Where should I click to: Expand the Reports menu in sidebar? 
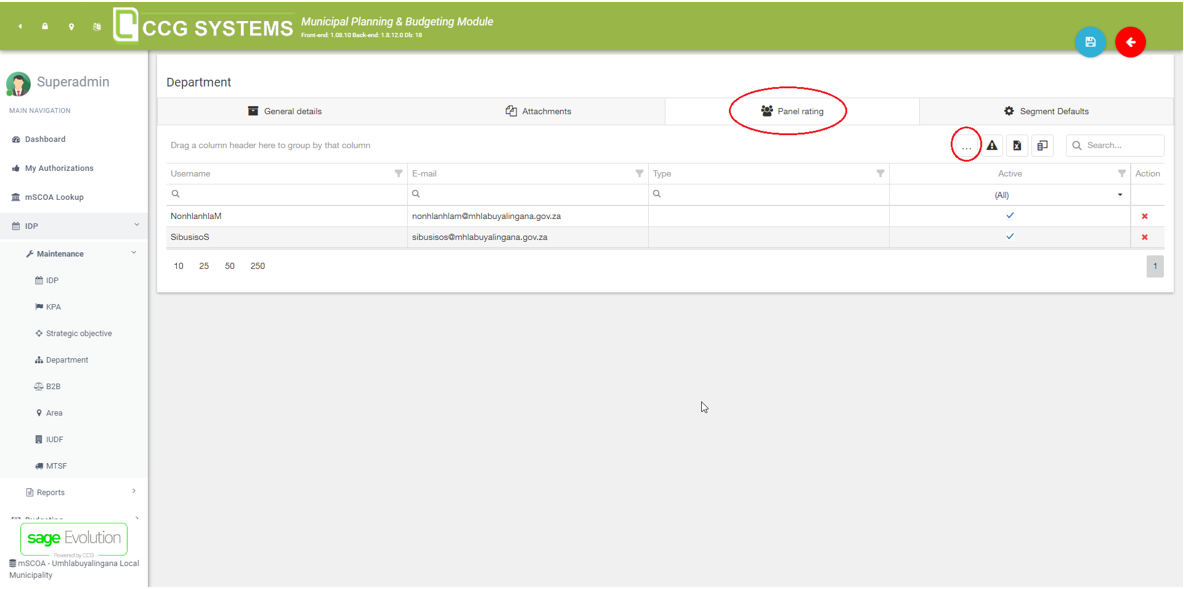(134, 492)
